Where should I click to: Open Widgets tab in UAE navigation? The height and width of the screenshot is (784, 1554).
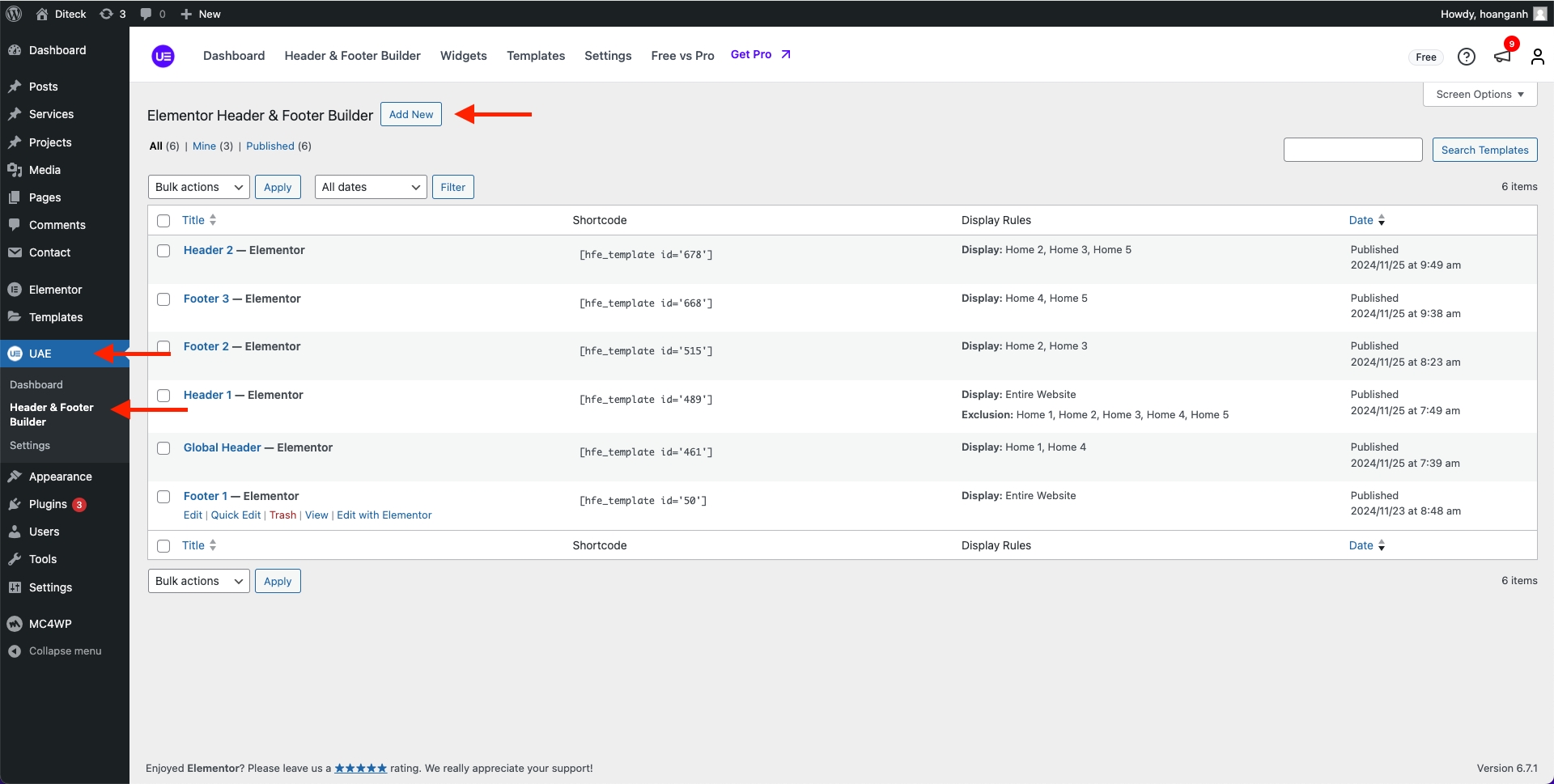point(463,56)
